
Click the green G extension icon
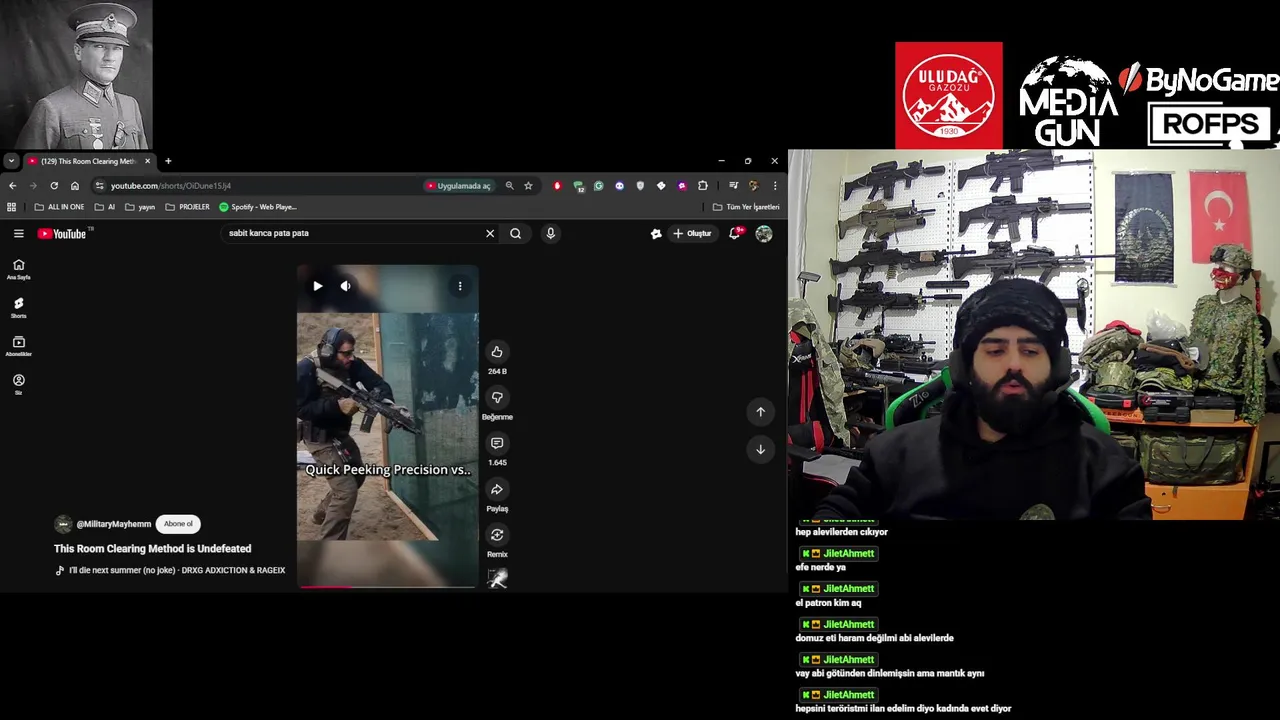pyautogui.click(x=598, y=186)
